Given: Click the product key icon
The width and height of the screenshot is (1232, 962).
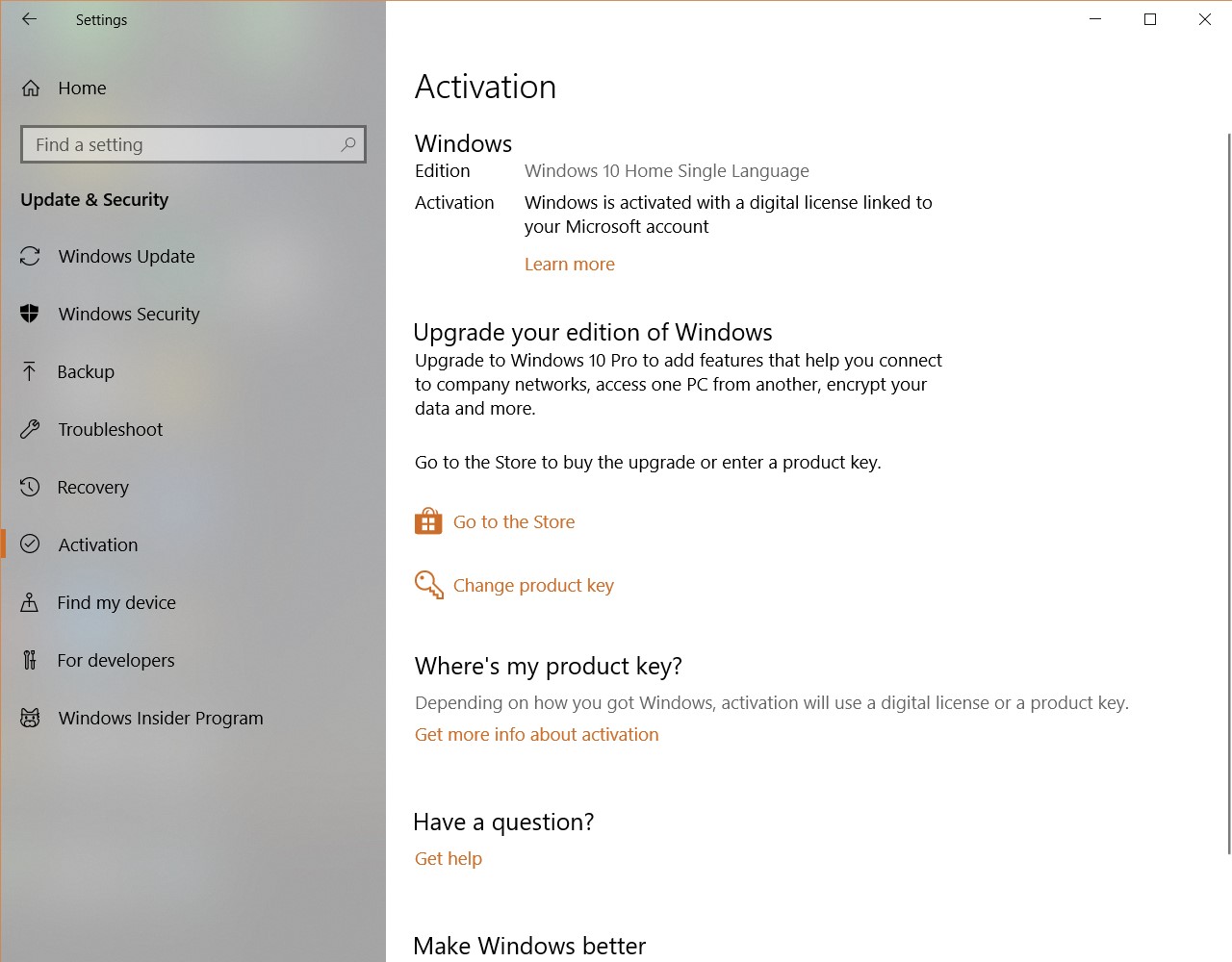Looking at the screenshot, I should coord(429,585).
